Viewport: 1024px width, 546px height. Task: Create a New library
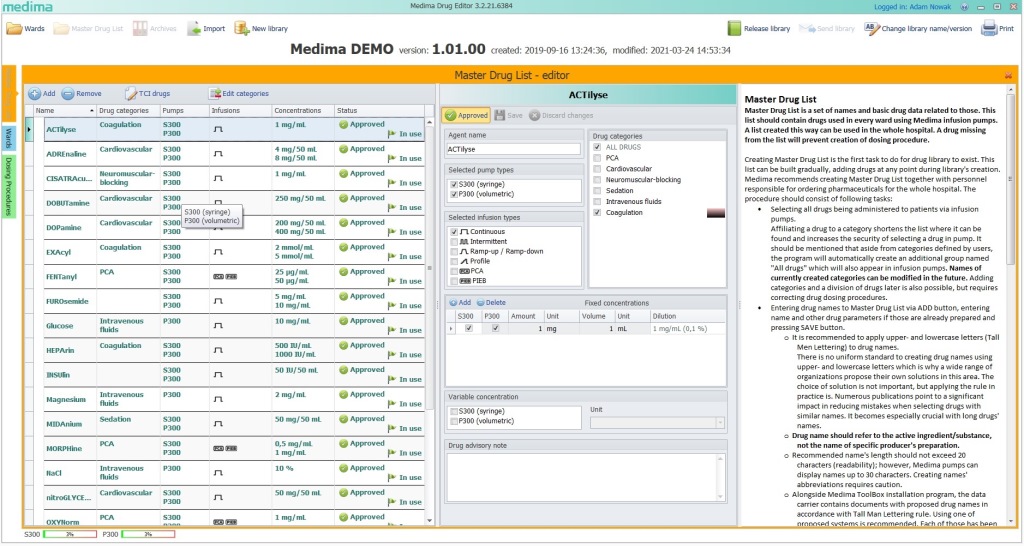coord(261,29)
